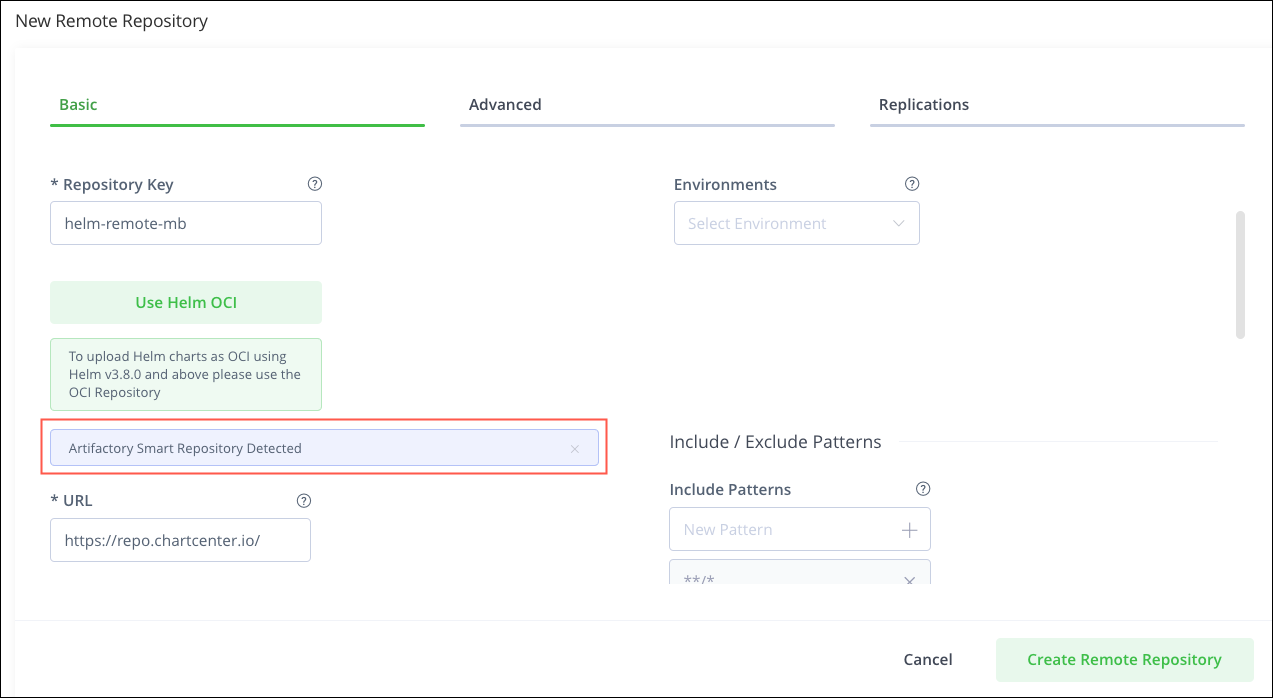The width and height of the screenshot is (1273, 698).
Task: Select the Basic tab
Action: tap(78, 104)
